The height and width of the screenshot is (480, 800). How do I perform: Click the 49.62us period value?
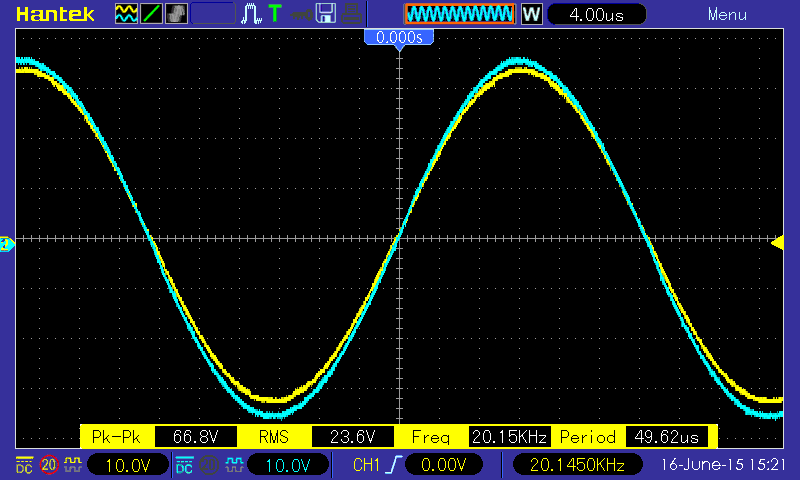coord(666,437)
